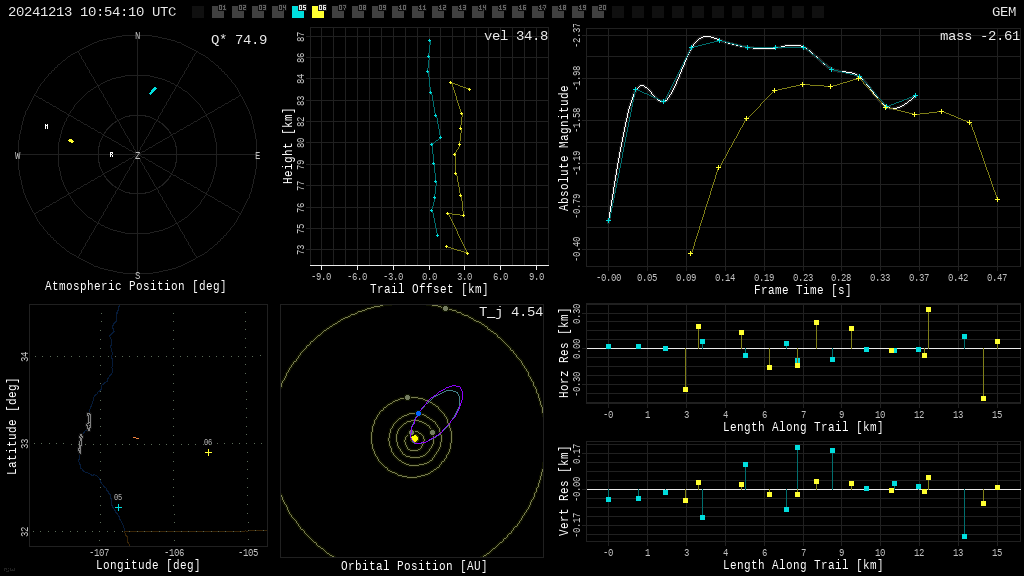
Task: Click the GEM shower label
Action: pos(1003,12)
